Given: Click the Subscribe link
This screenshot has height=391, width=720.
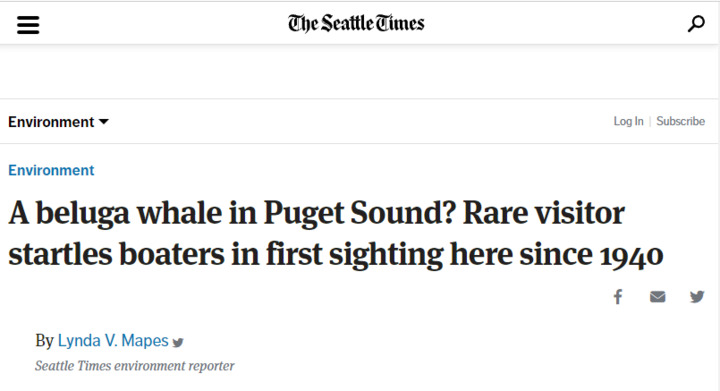Looking at the screenshot, I should tap(681, 121).
